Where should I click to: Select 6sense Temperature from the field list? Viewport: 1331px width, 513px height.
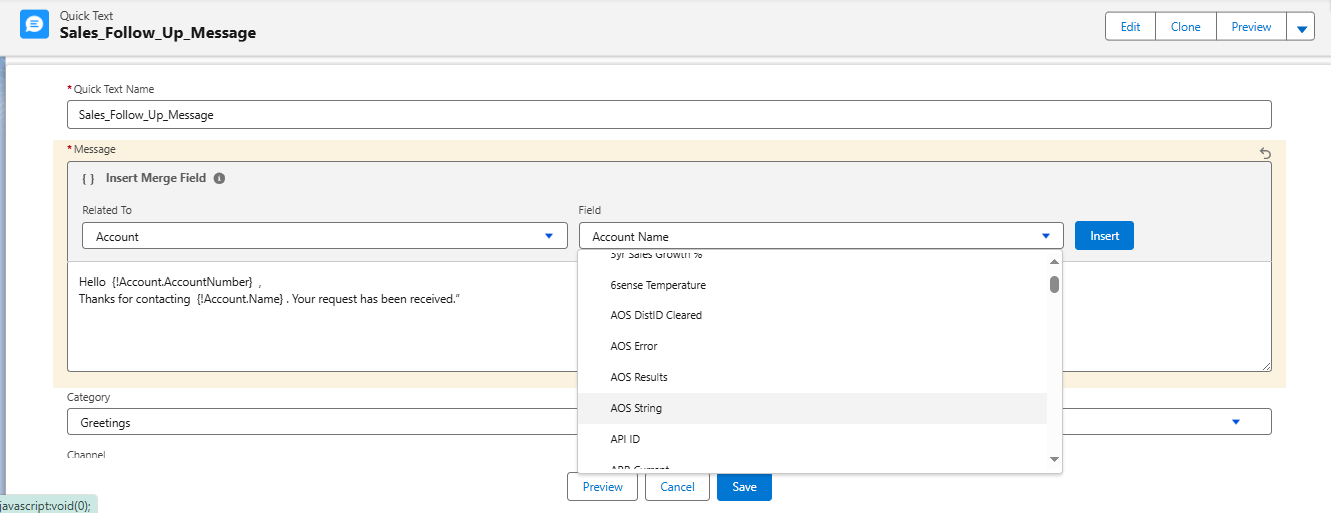tap(657, 285)
